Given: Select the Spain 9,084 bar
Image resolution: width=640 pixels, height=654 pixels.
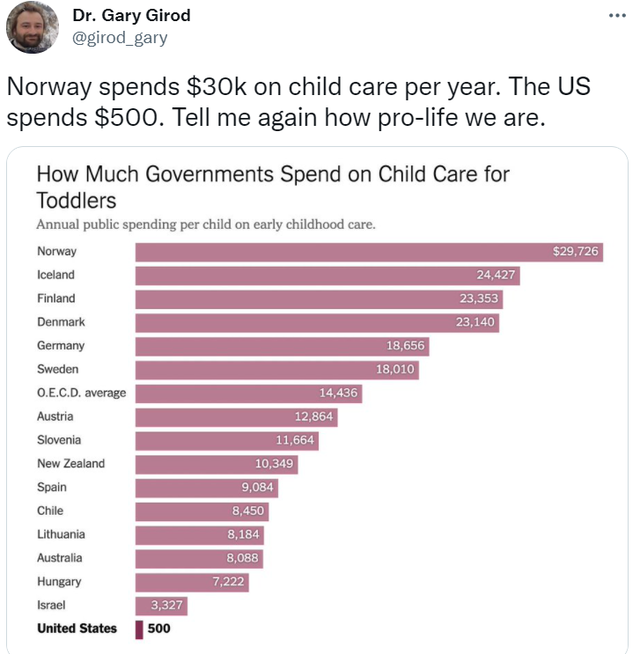Looking at the screenshot, I should [207, 488].
